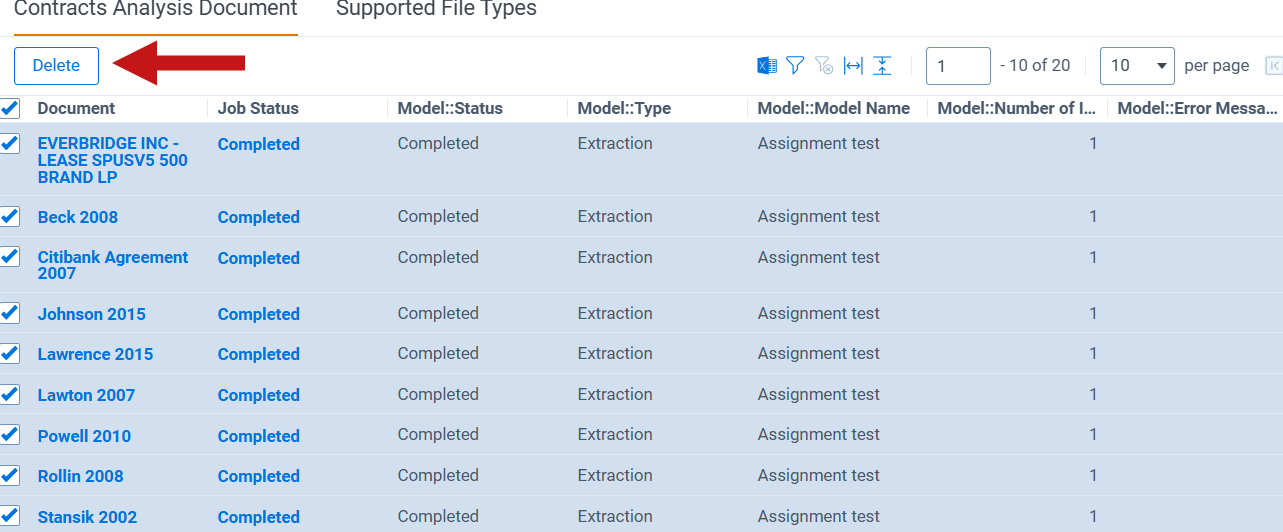This screenshot has height=532, width=1283.
Task: Click Completed job status for EVERBRIDGE row
Action: click(259, 144)
